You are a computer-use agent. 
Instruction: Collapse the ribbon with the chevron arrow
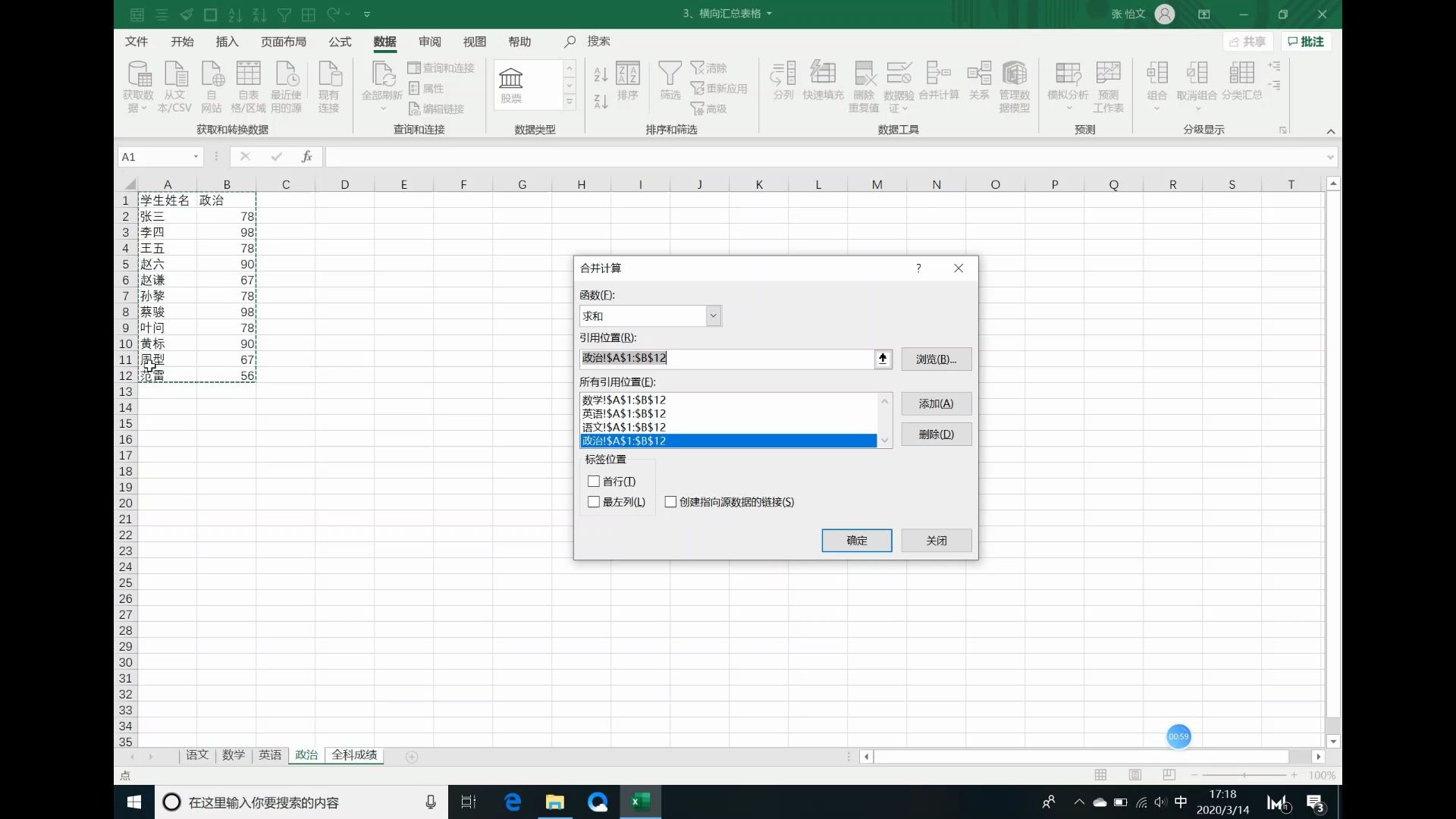pos(1331,131)
